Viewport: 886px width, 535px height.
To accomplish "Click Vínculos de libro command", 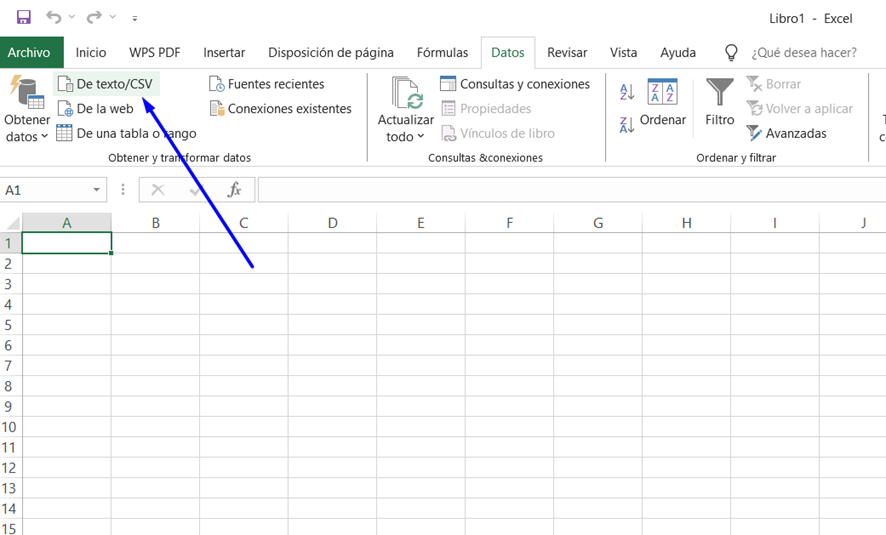I will click(x=498, y=133).
